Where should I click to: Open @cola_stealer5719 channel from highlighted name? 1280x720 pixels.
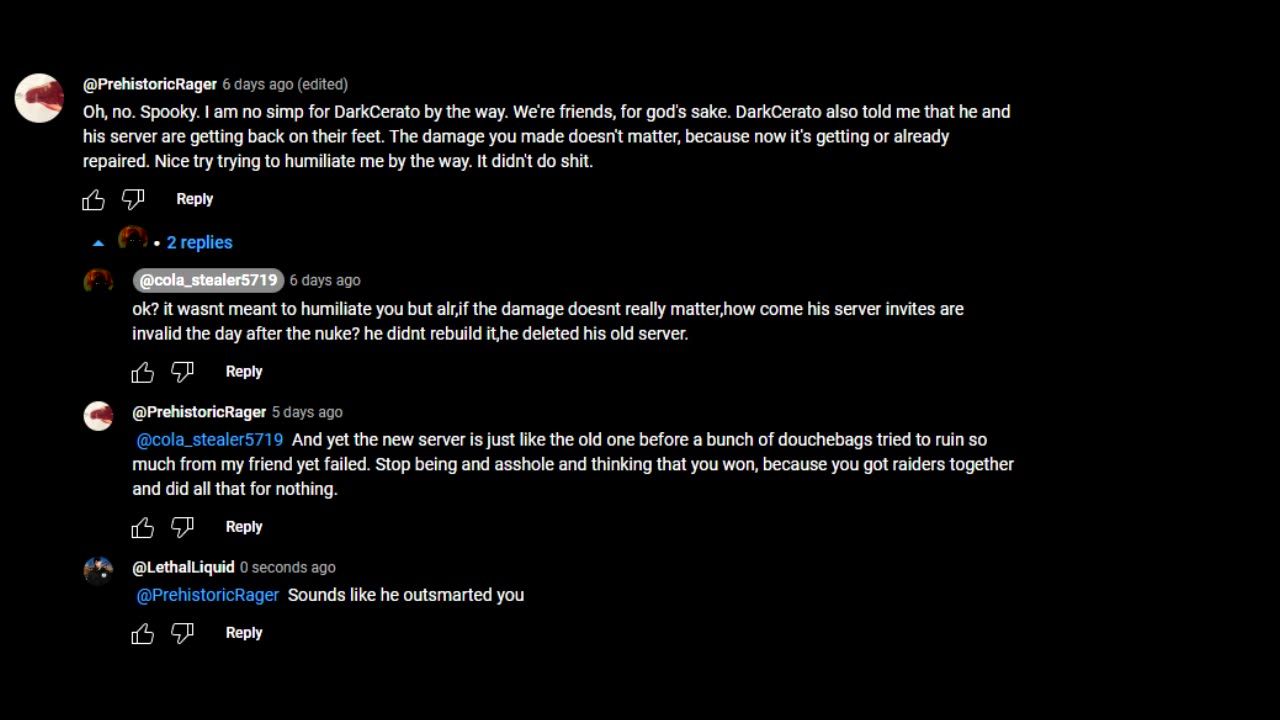point(208,280)
